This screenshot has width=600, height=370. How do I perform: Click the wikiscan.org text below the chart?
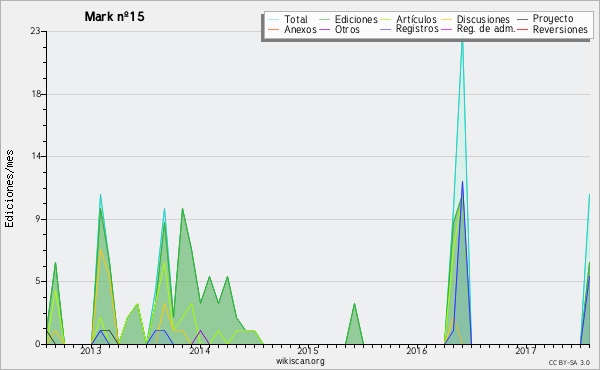300,361
